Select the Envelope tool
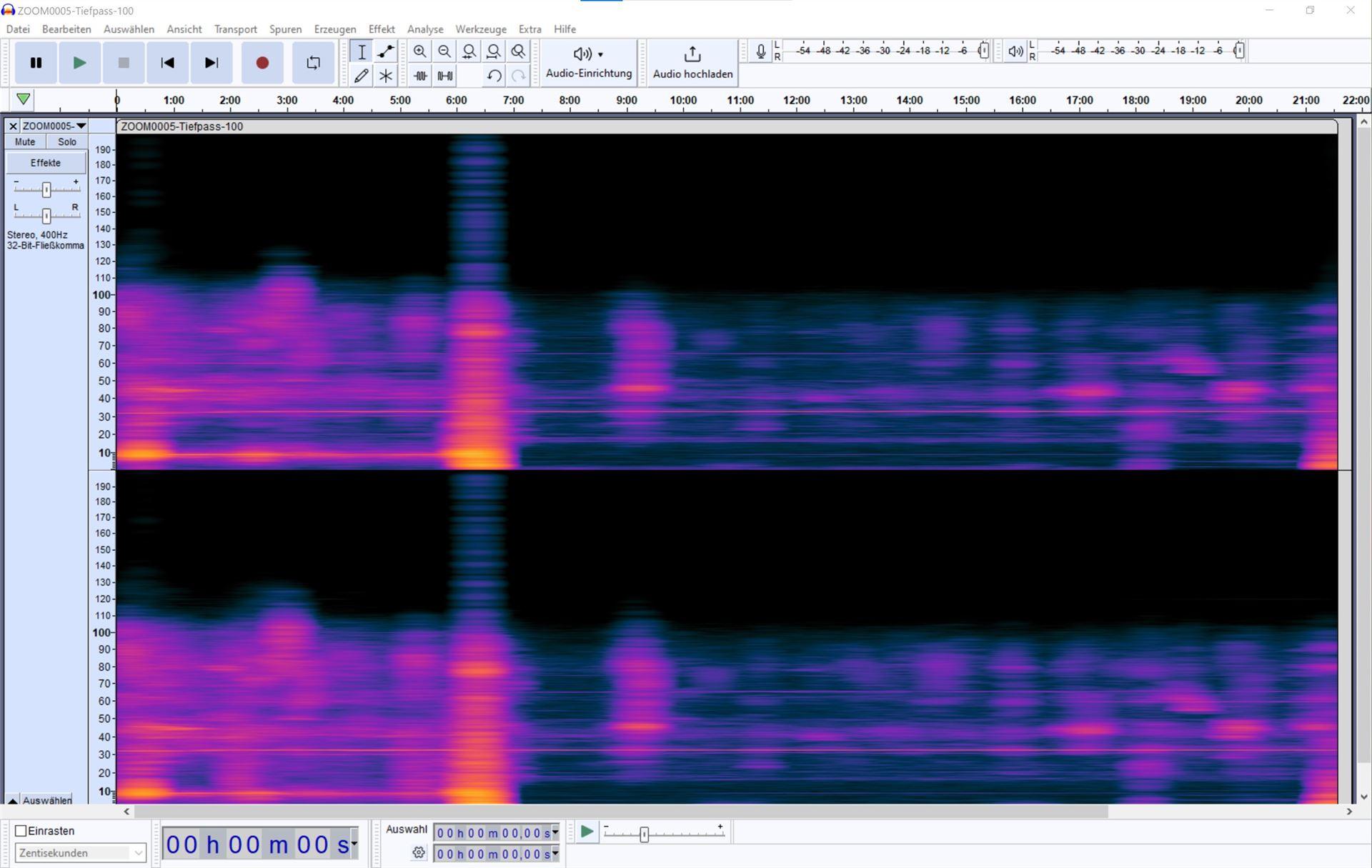 (x=386, y=51)
